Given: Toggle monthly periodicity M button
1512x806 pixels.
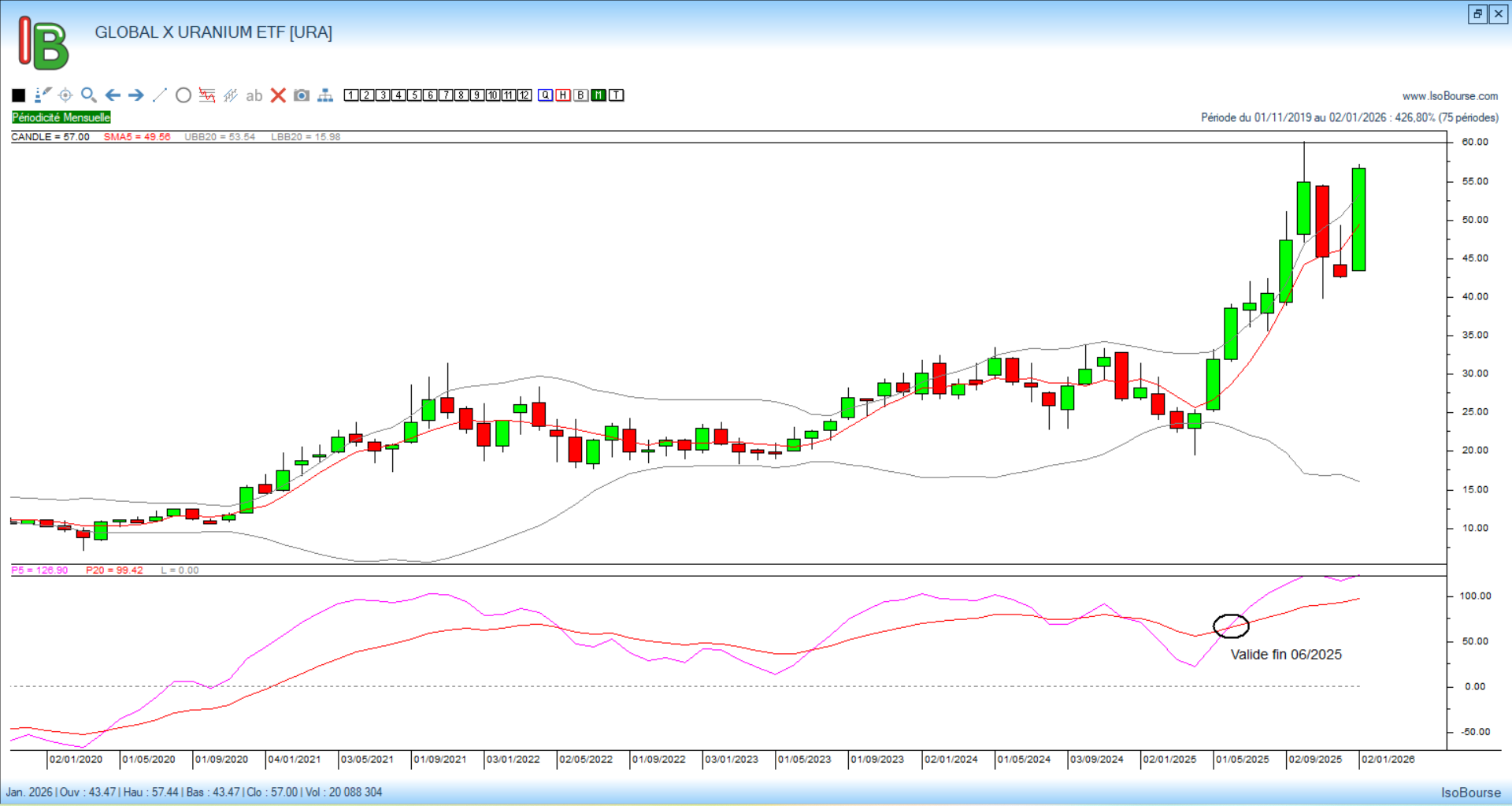Looking at the screenshot, I should point(598,95).
